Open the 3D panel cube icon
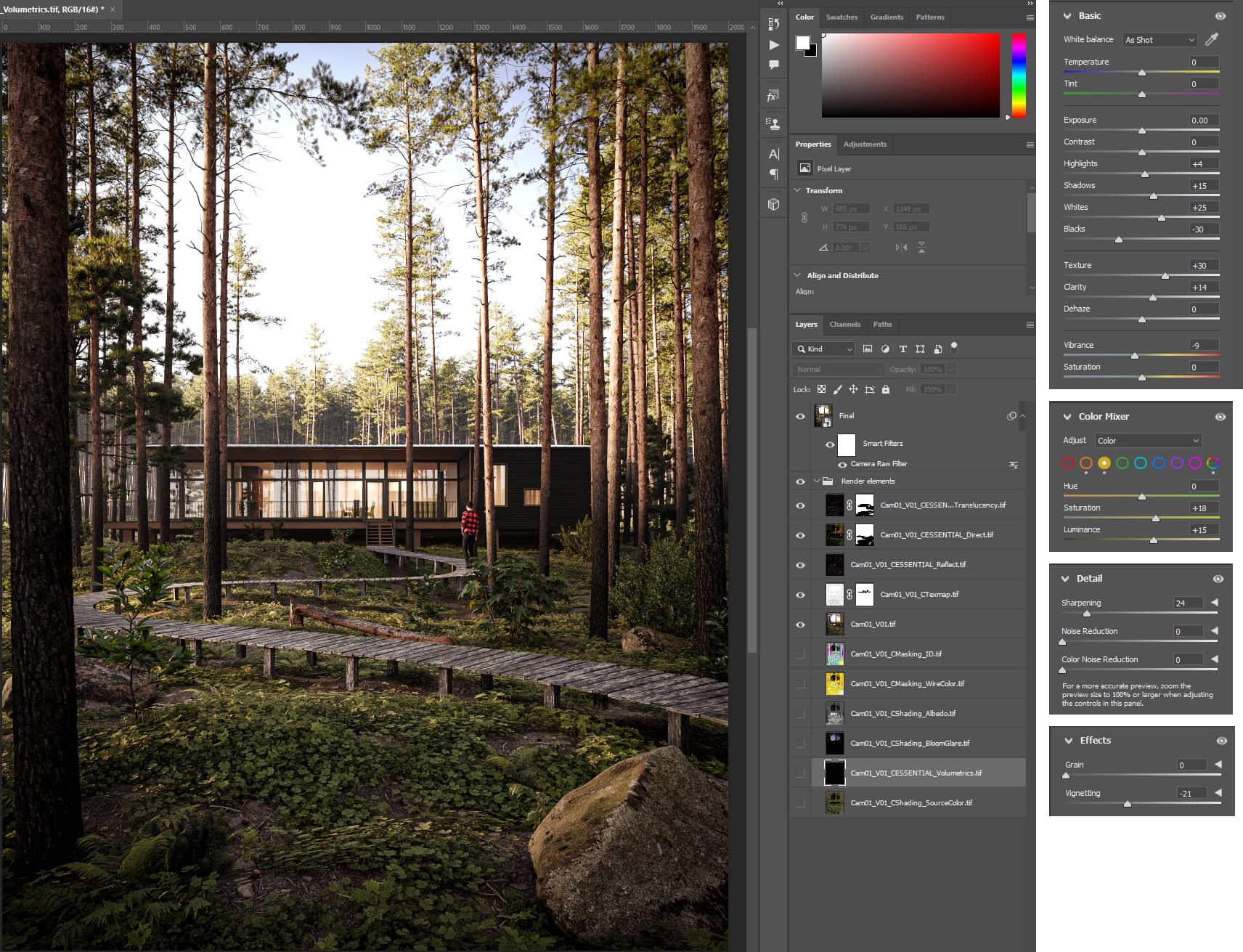The height and width of the screenshot is (952, 1243). [x=774, y=205]
